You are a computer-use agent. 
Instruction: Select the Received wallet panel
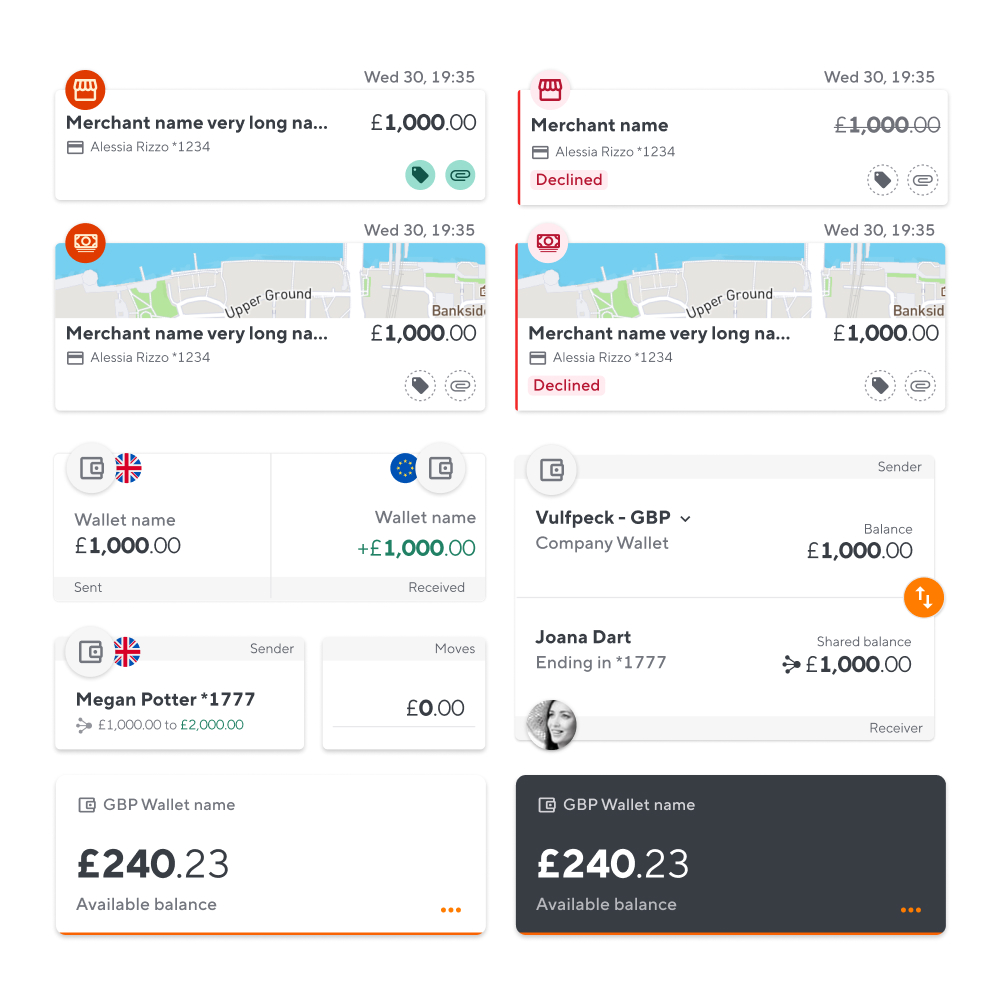[x=379, y=530]
